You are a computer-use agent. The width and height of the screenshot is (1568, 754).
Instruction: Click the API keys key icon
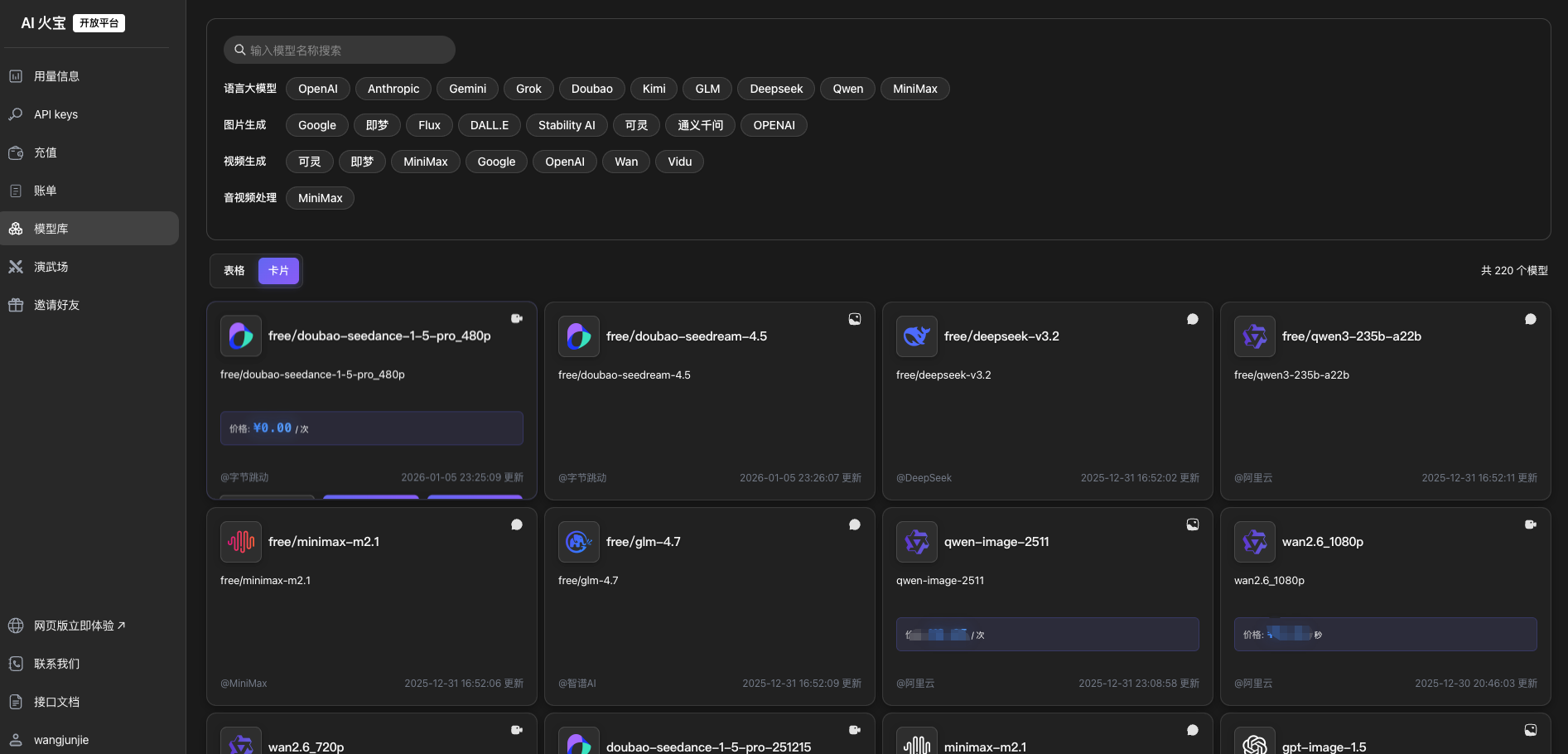[16, 114]
